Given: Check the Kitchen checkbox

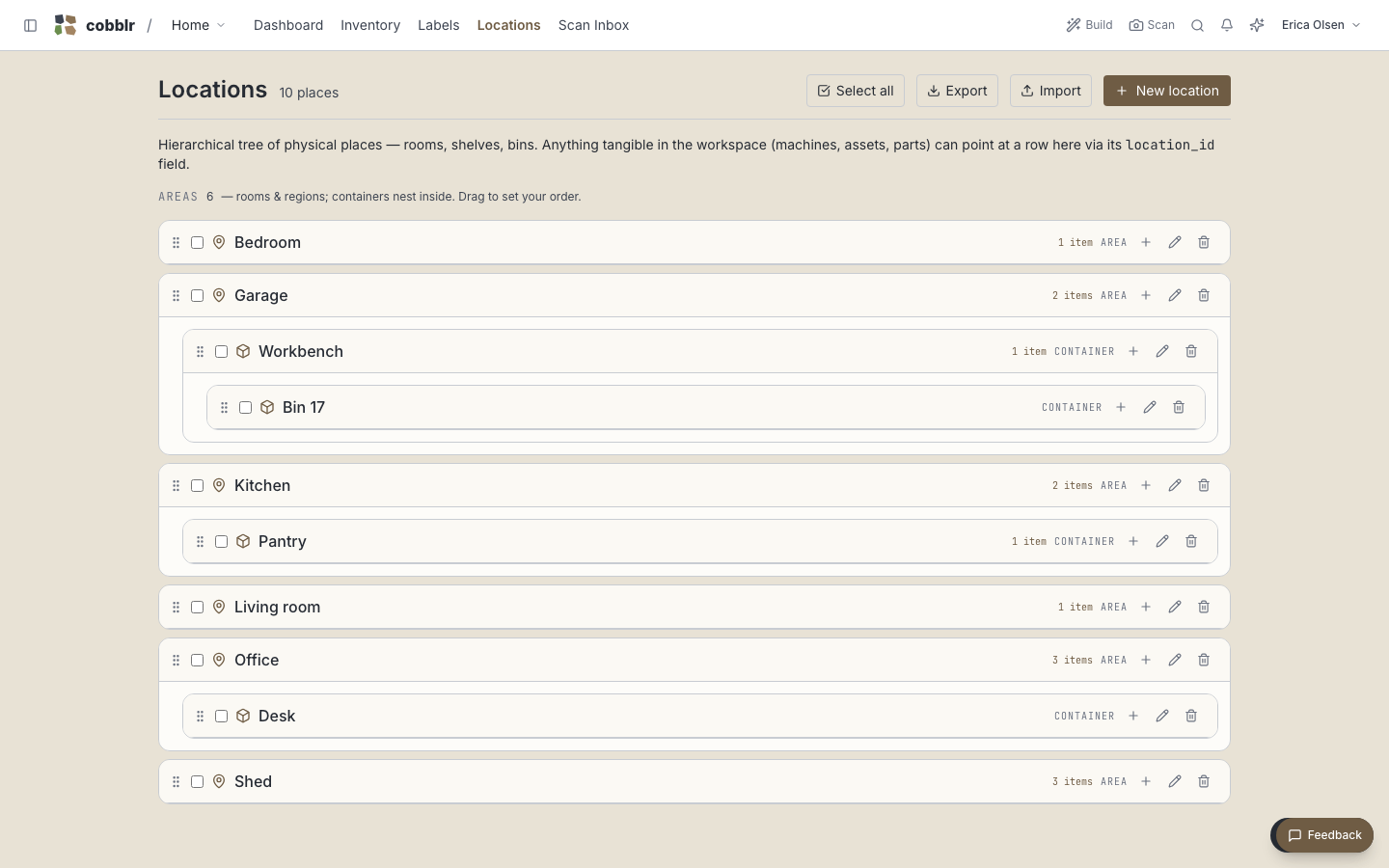Looking at the screenshot, I should (x=197, y=485).
